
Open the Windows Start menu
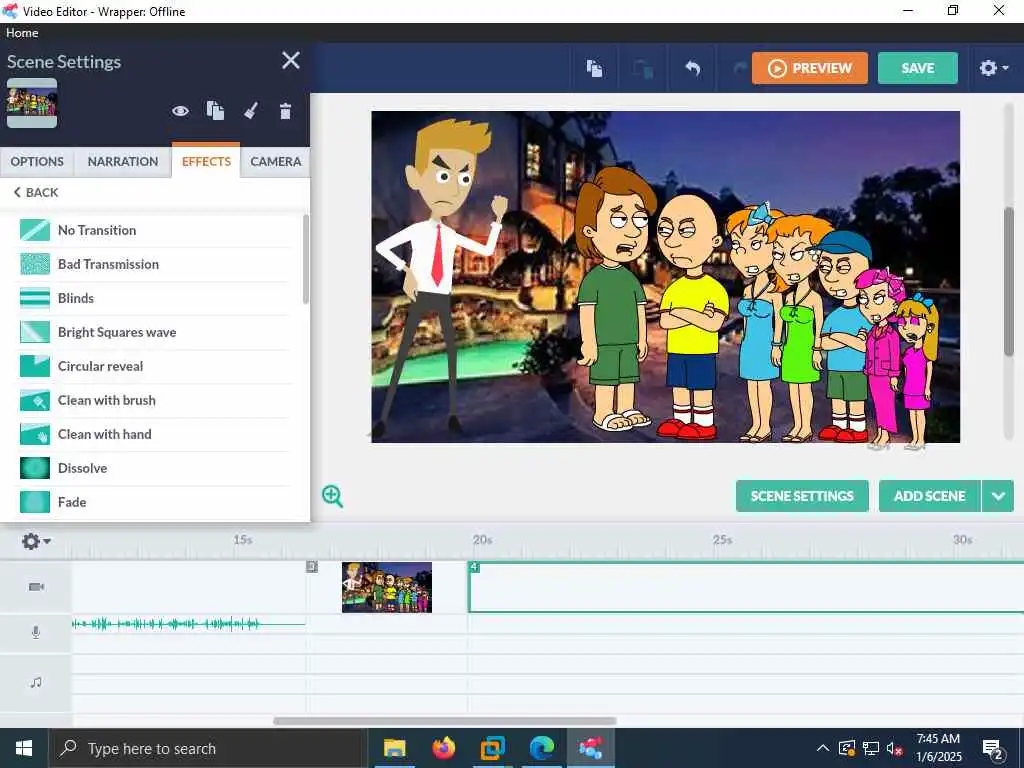(24, 748)
